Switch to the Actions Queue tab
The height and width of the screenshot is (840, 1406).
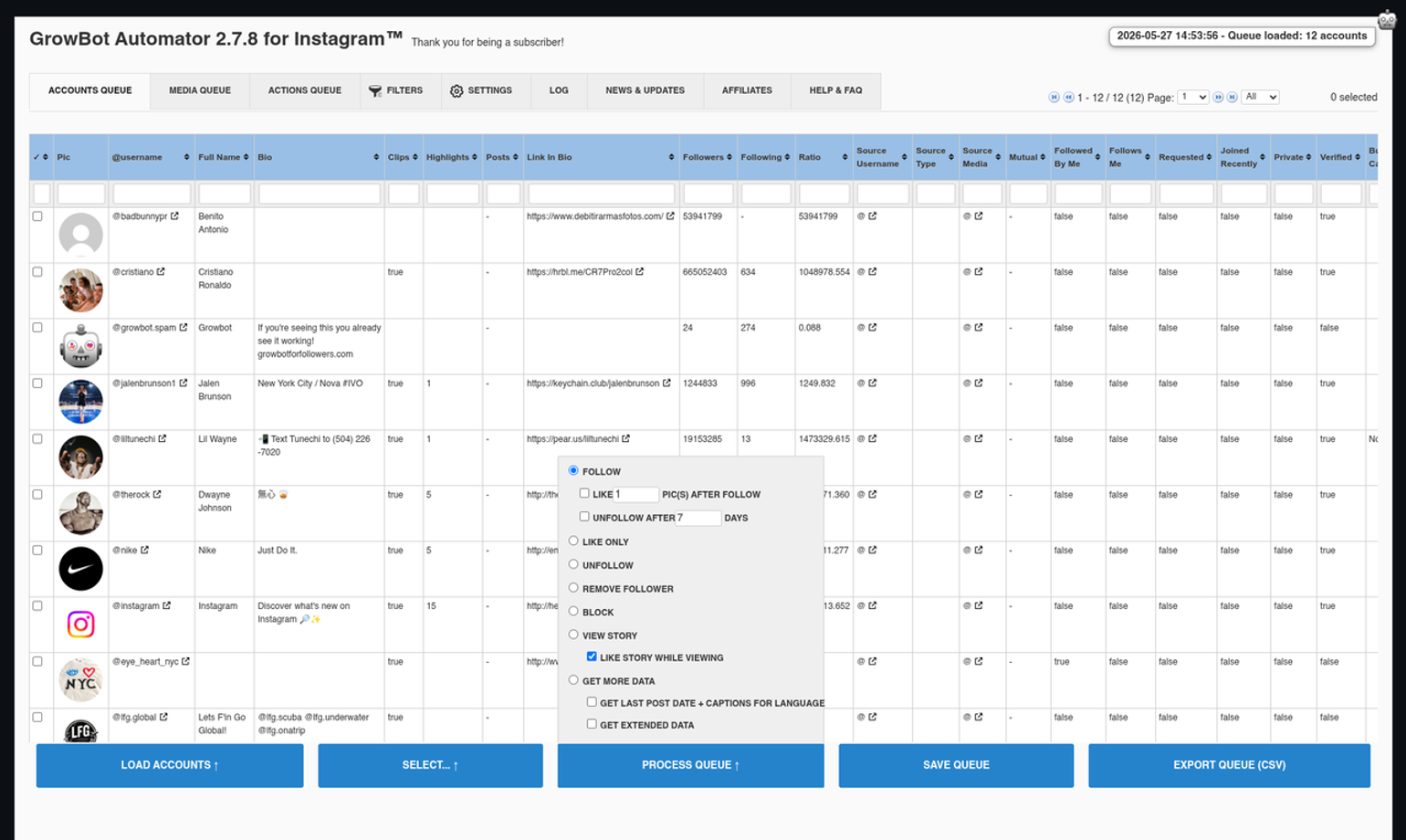pyautogui.click(x=305, y=91)
